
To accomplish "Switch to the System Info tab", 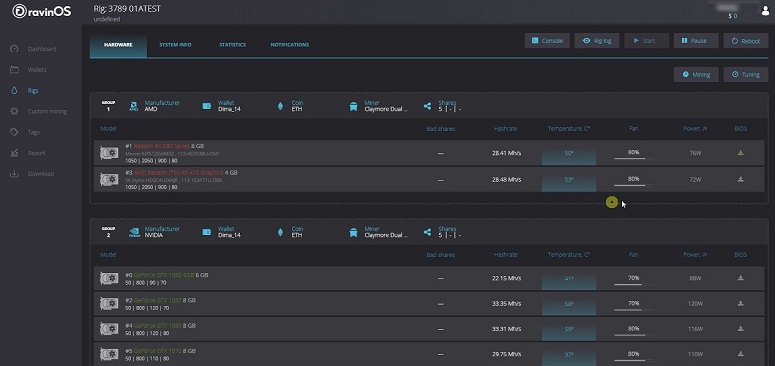I will pyautogui.click(x=175, y=44).
